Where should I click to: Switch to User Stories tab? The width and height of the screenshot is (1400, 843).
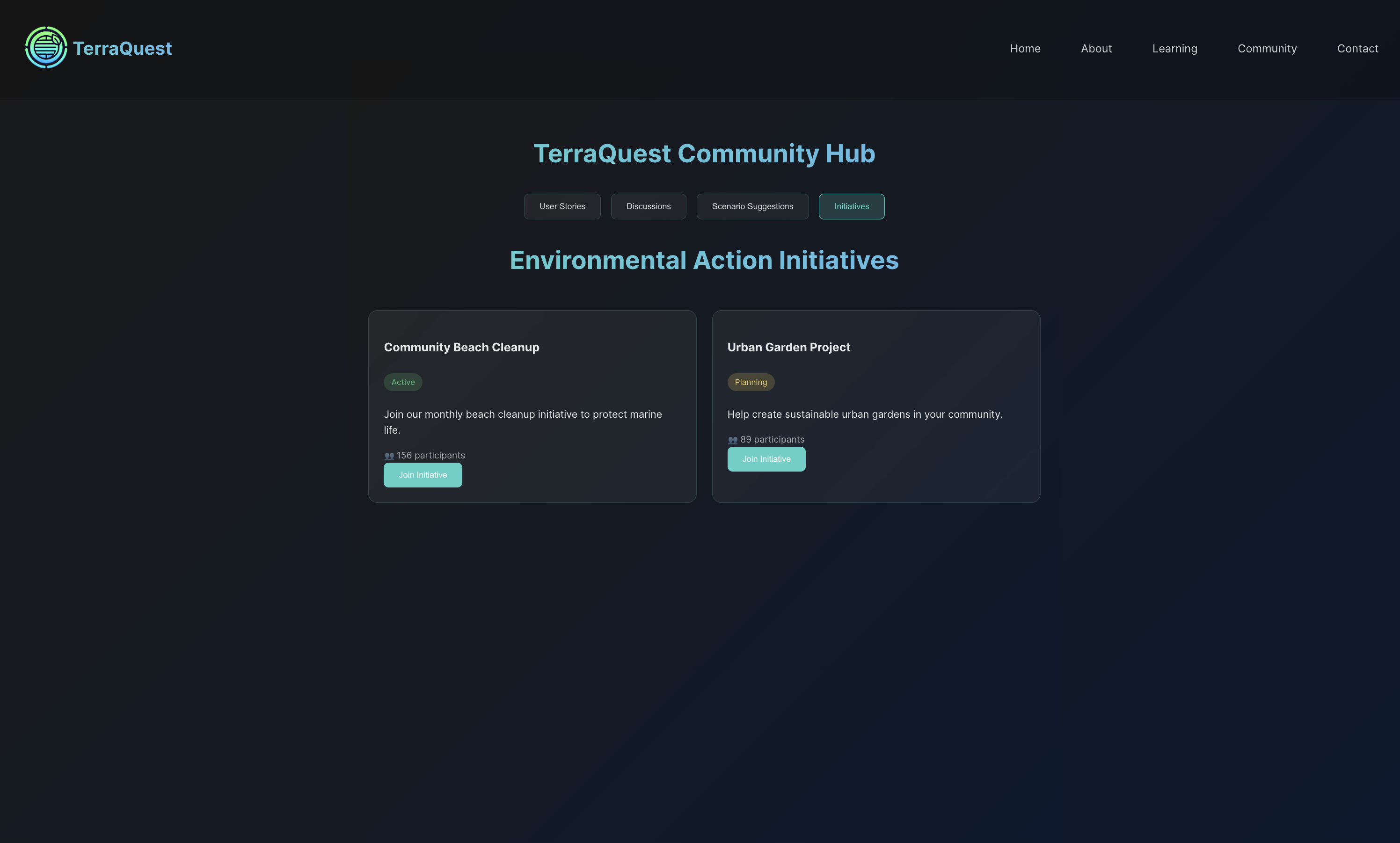(x=561, y=206)
